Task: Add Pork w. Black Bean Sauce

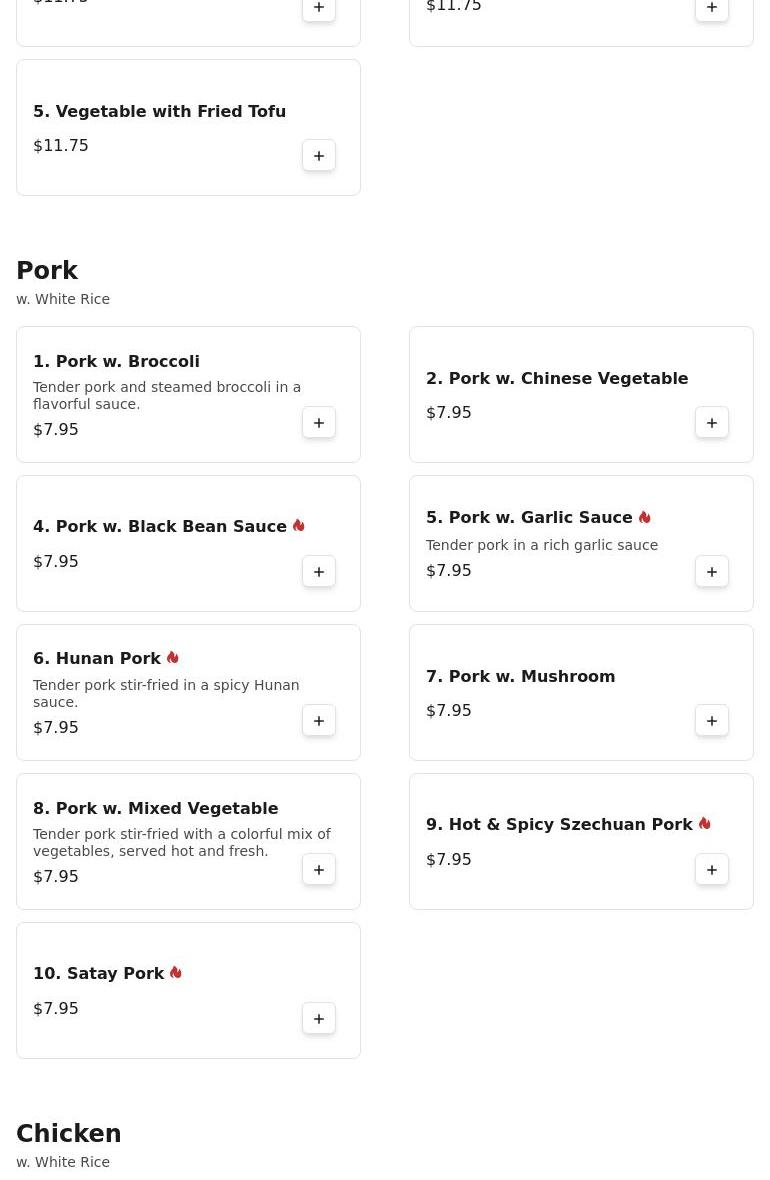Action: click(319, 572)
